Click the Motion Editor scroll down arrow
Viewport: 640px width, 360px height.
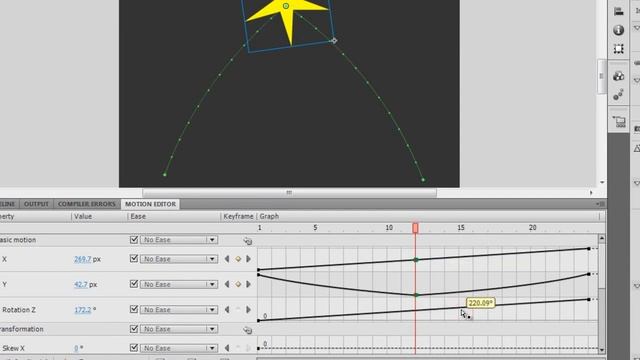602,350
